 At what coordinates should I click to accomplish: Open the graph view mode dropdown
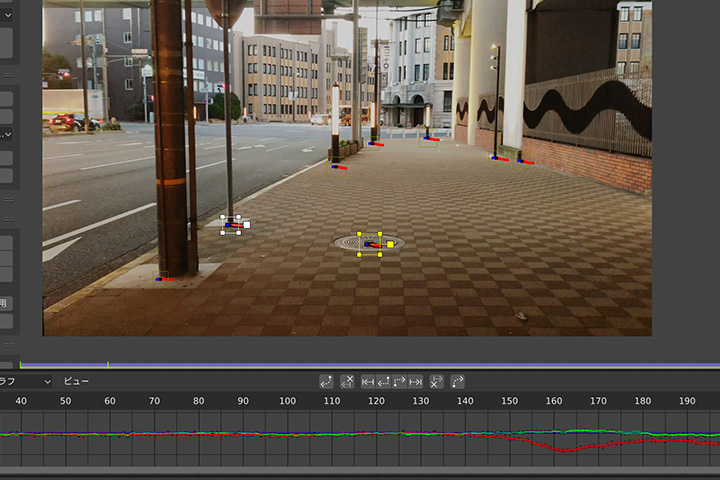(26, 381)
